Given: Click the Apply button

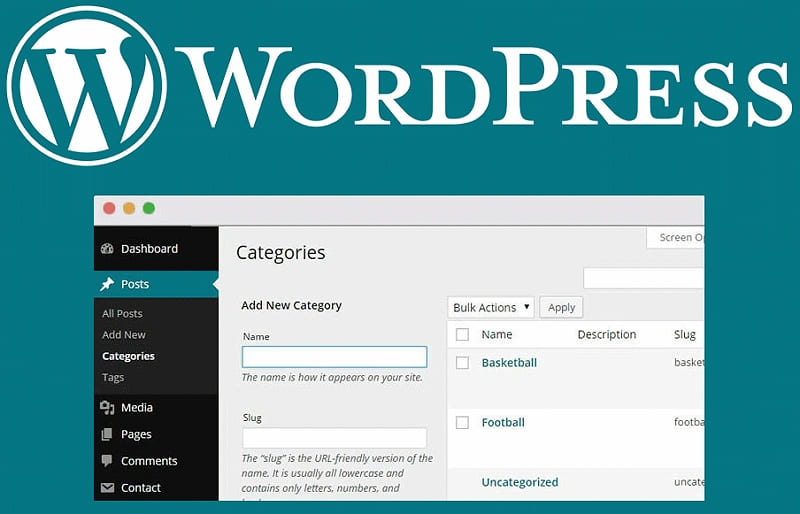Looking at the screenshot, I should tap(561, 307).
